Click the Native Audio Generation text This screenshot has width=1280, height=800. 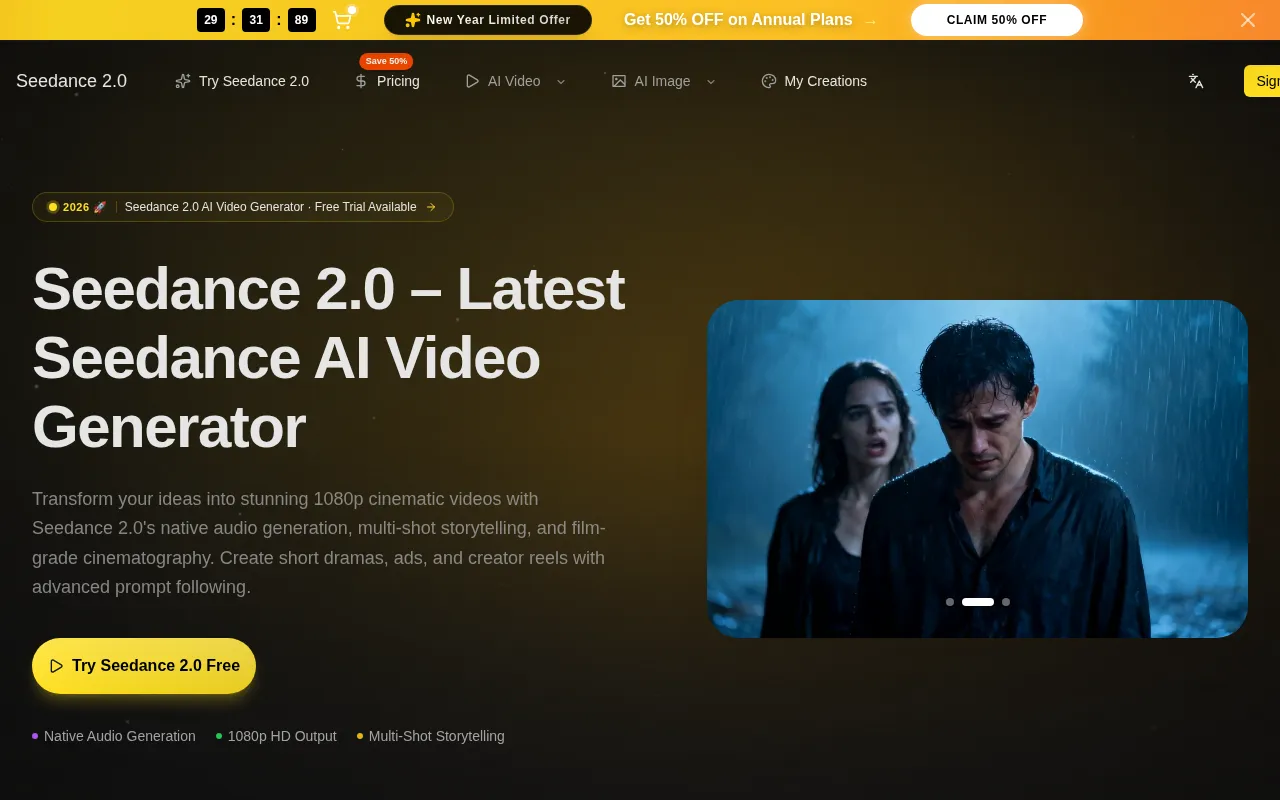(x=120, y=736)
